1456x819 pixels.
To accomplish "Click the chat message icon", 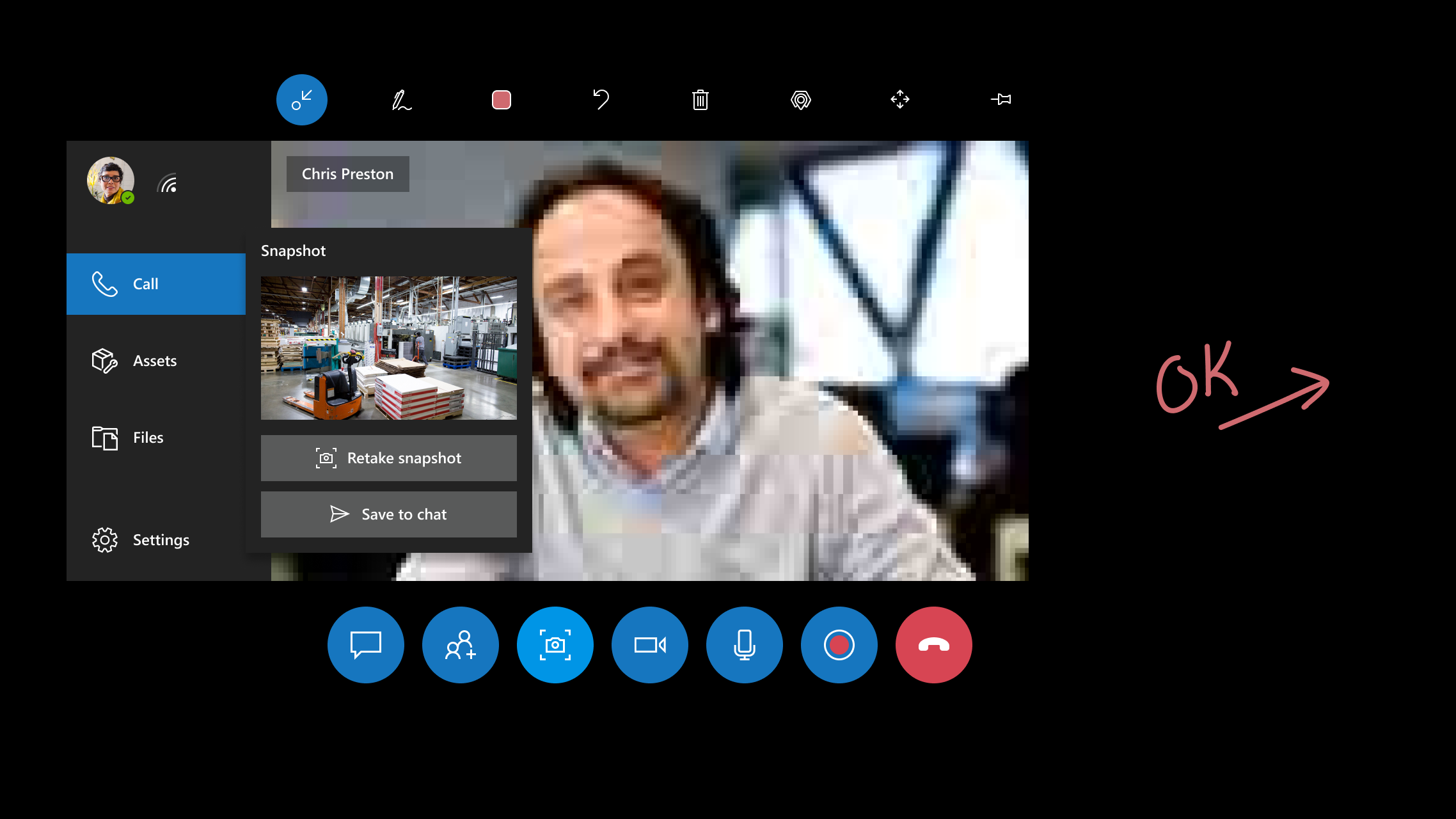I will coord(365,645).
